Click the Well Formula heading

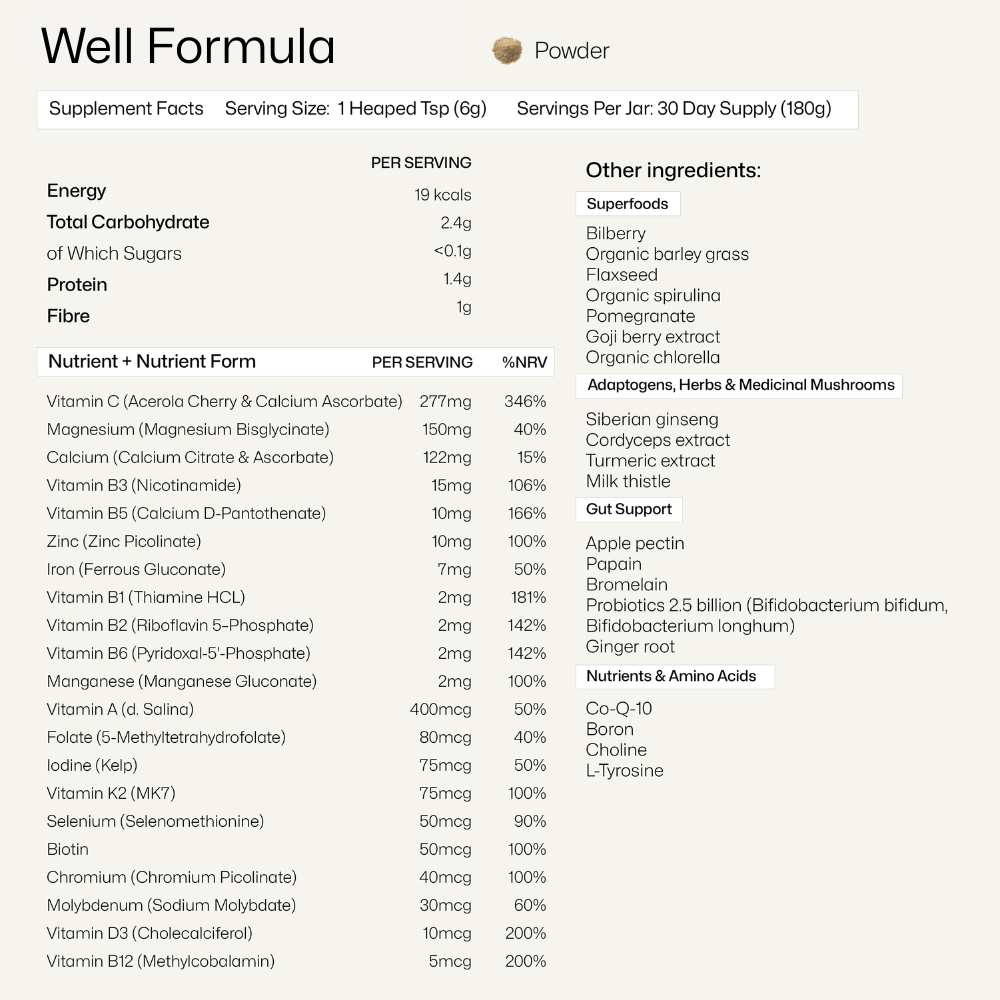(188, 47)
